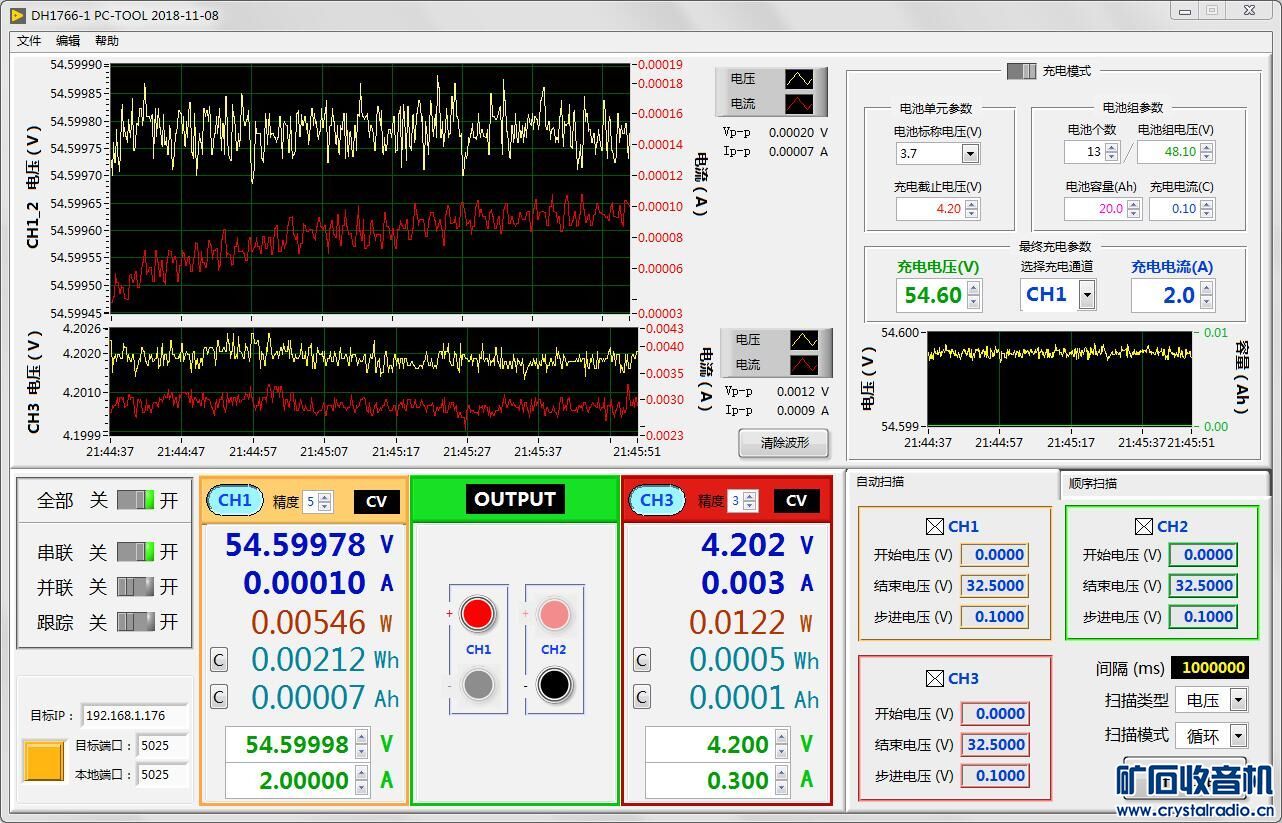The image size is (1282, 823).
Task: Click CH3 measured voltage reading 4.202
Action: point(743,545)
